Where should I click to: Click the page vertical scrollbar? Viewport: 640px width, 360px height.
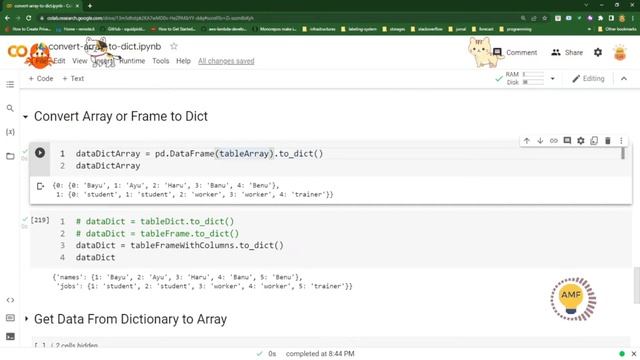coord(637,285)
